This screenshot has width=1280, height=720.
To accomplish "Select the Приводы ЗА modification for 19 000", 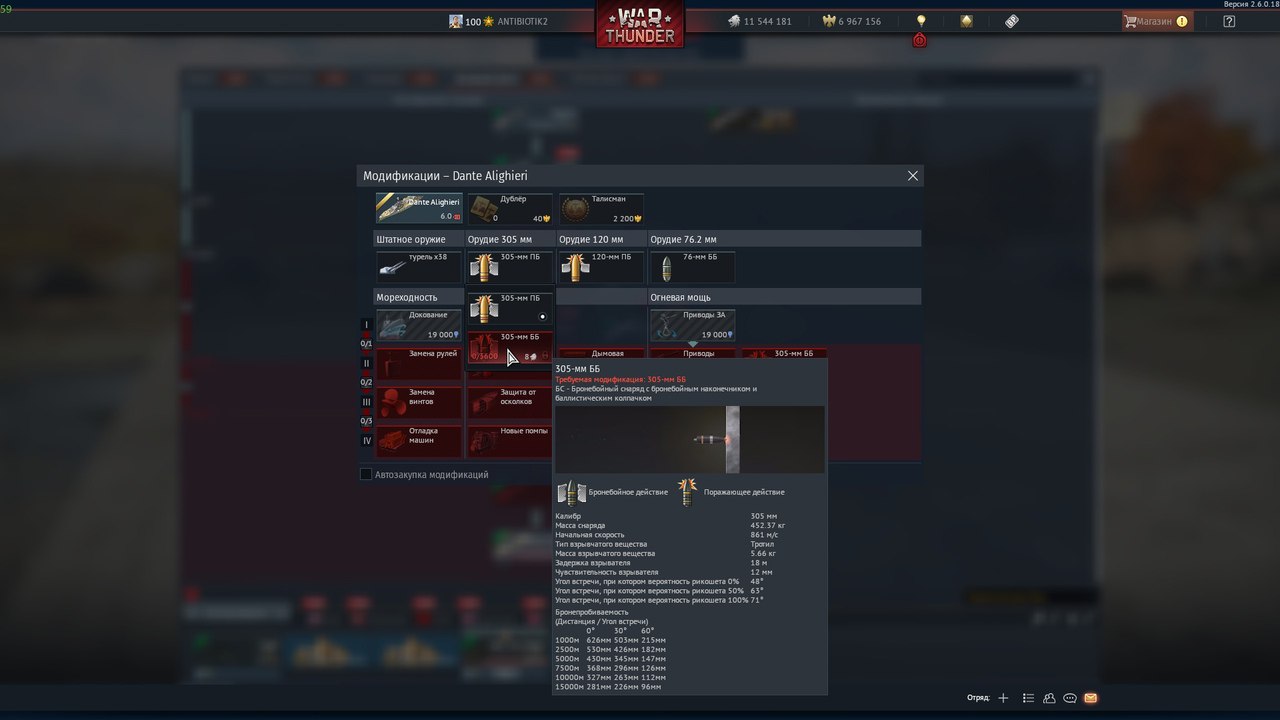I will (692, 325).
